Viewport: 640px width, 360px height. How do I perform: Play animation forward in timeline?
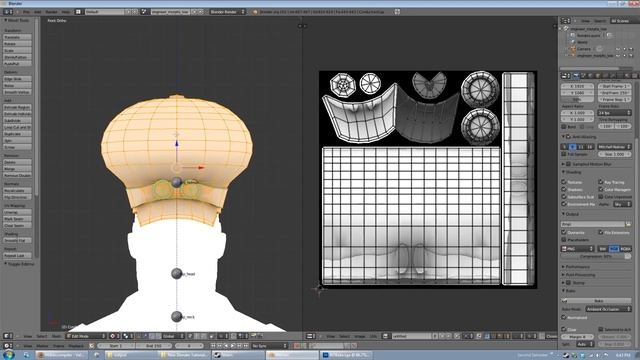233,346
